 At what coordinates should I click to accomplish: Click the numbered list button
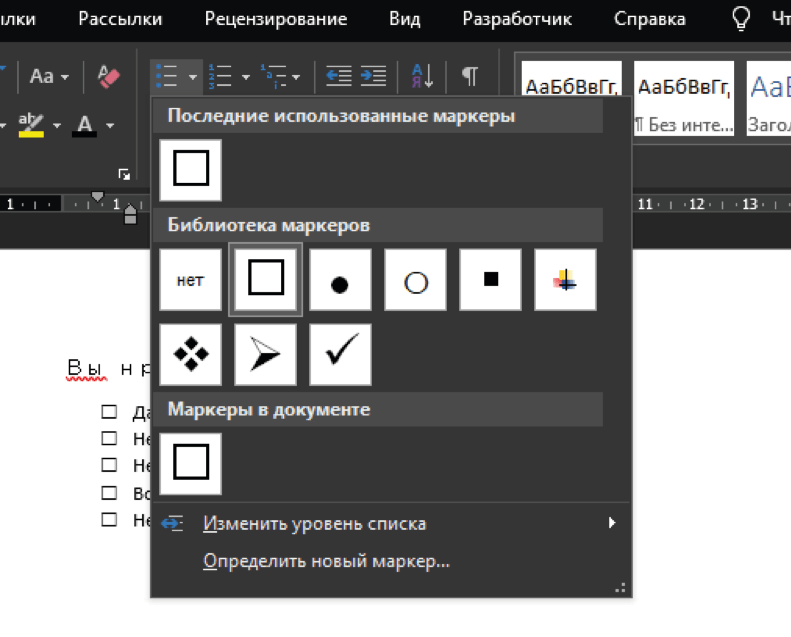[220, 77]
